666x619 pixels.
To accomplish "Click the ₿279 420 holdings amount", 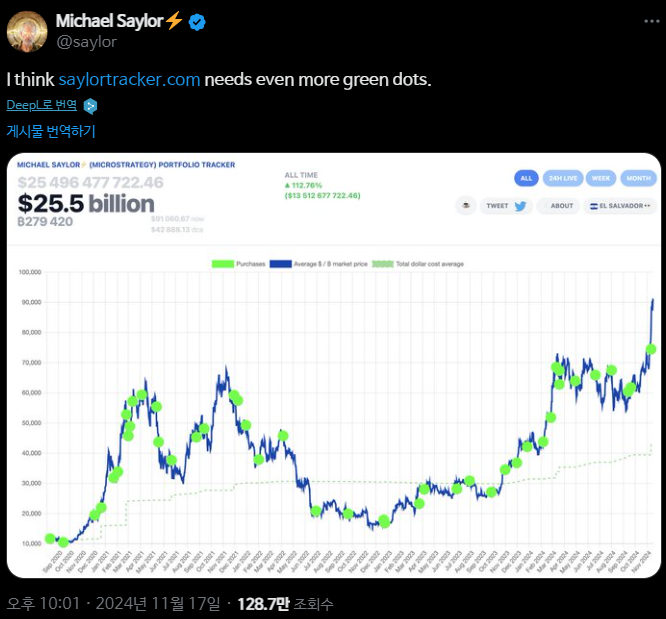I will click(45, 222).
